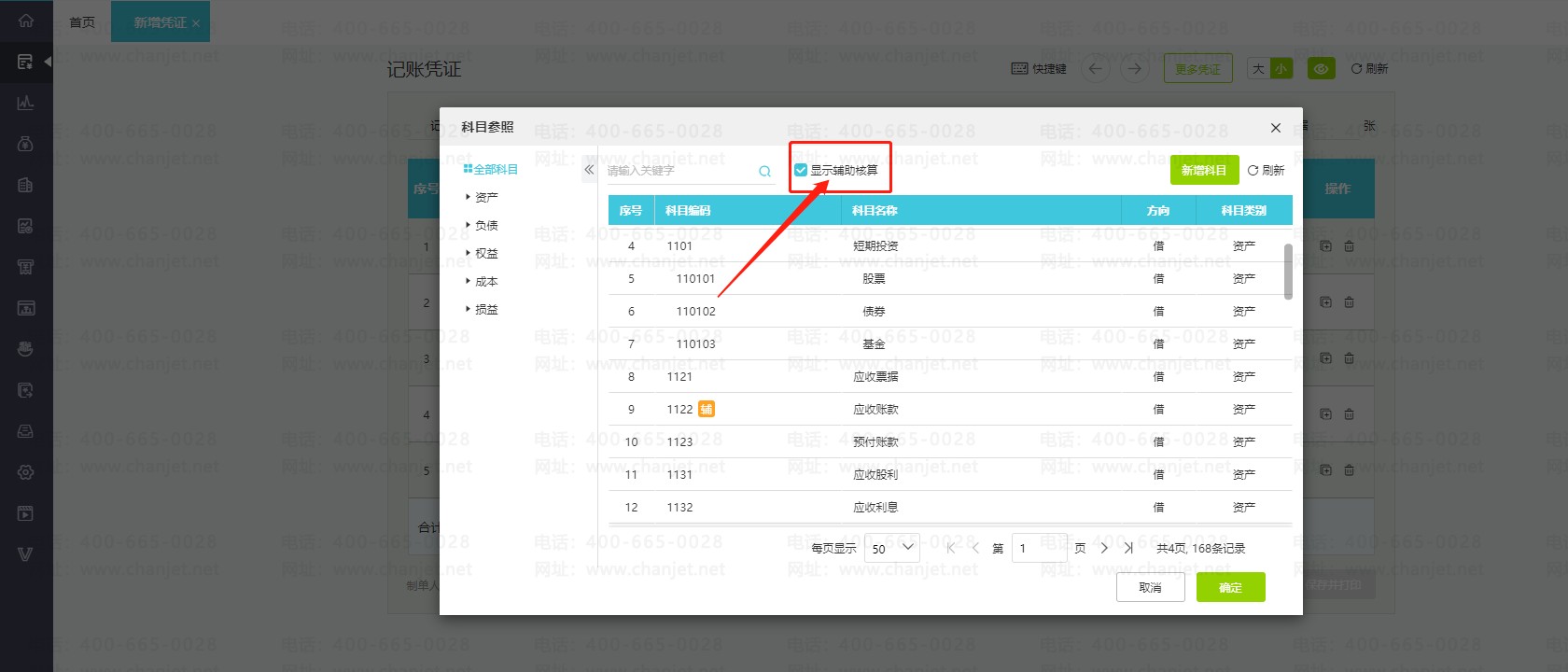
Task: Click the subject table vertical scrollbar
Action: [1288, 272]
